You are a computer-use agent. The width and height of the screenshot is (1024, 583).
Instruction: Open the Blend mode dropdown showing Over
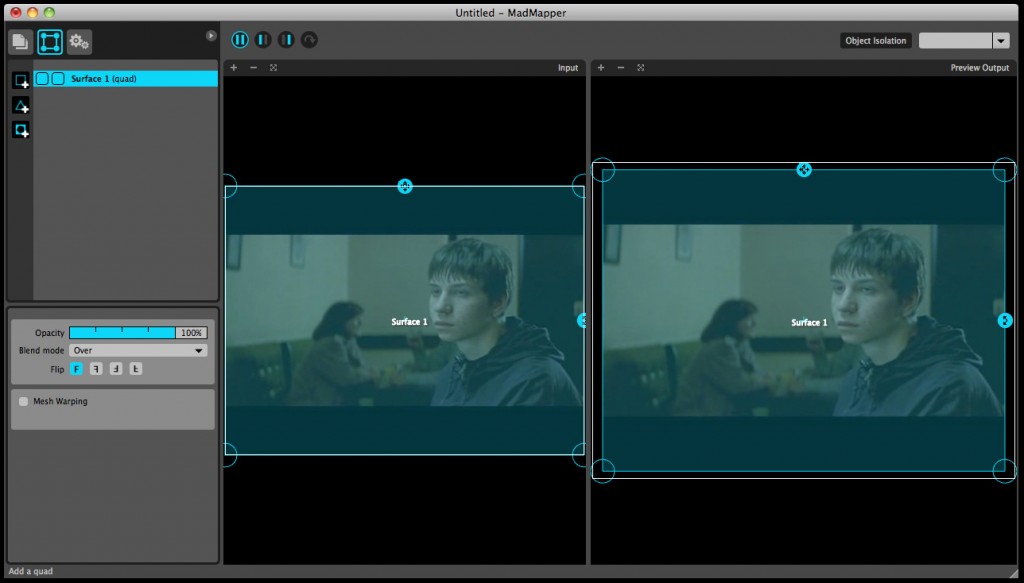tap(138, 351)
